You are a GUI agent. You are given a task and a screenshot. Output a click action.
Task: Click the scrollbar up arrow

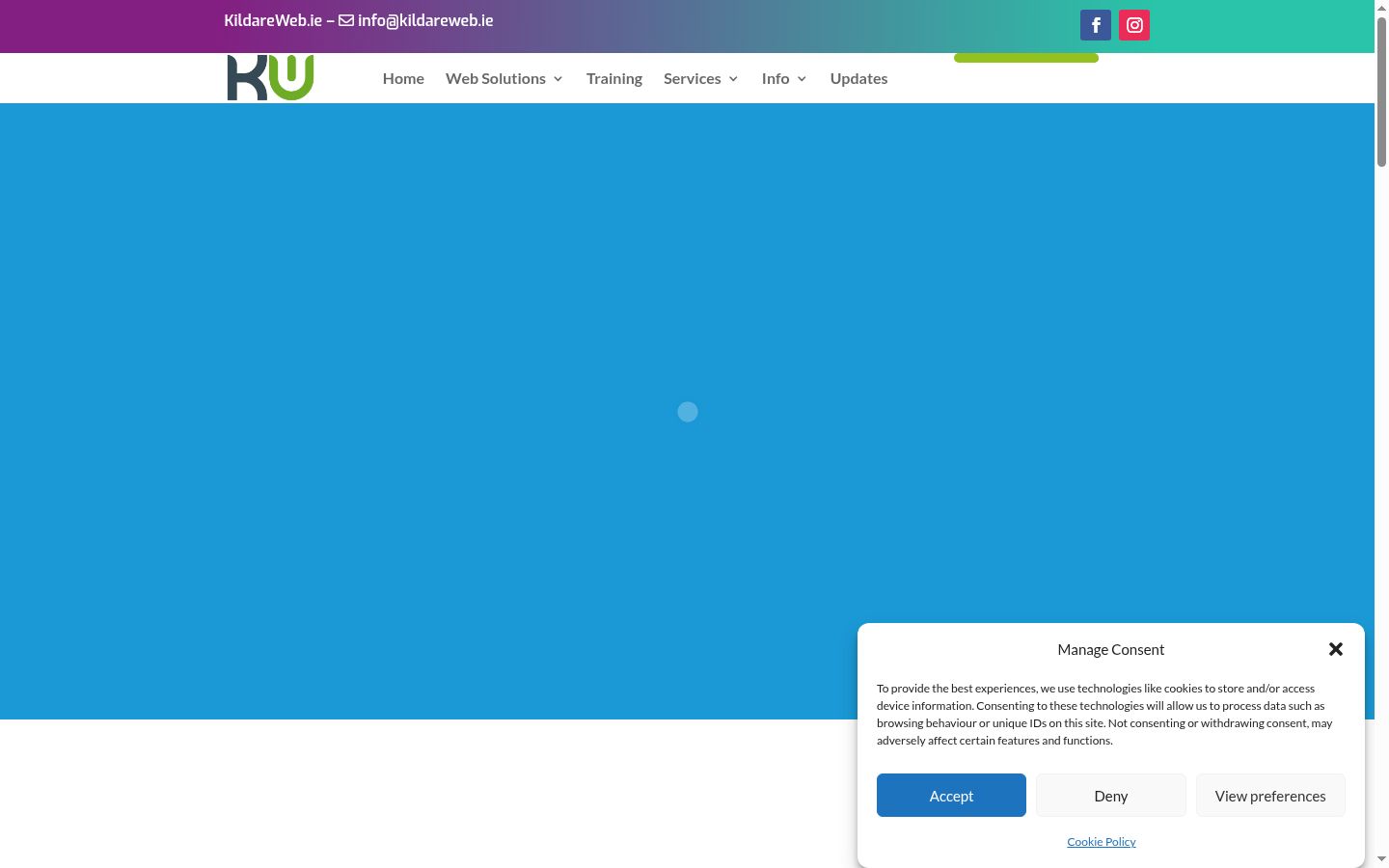pos(1381,7)
